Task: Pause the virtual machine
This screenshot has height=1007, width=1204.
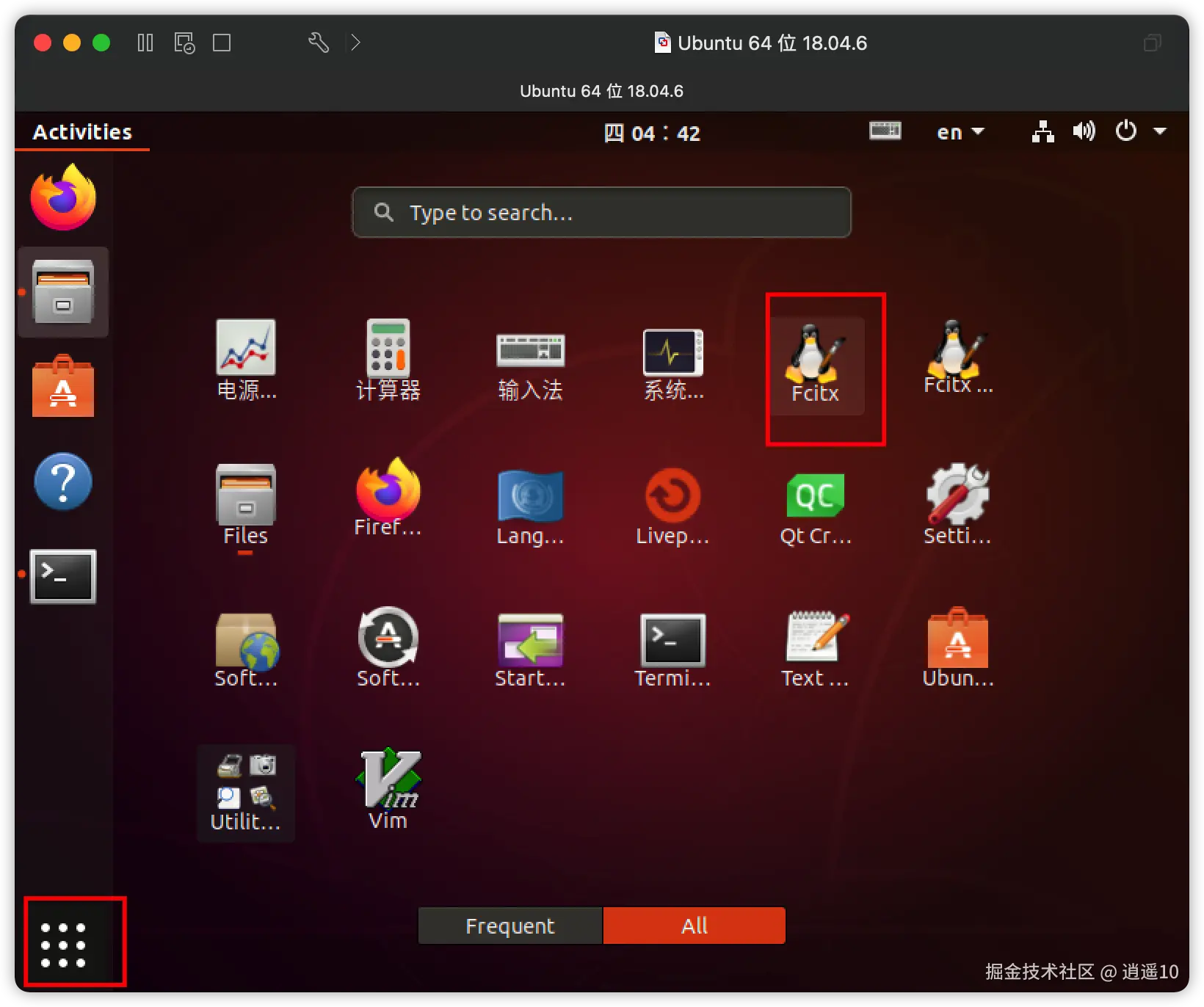Action: click(x=145, y=43)
